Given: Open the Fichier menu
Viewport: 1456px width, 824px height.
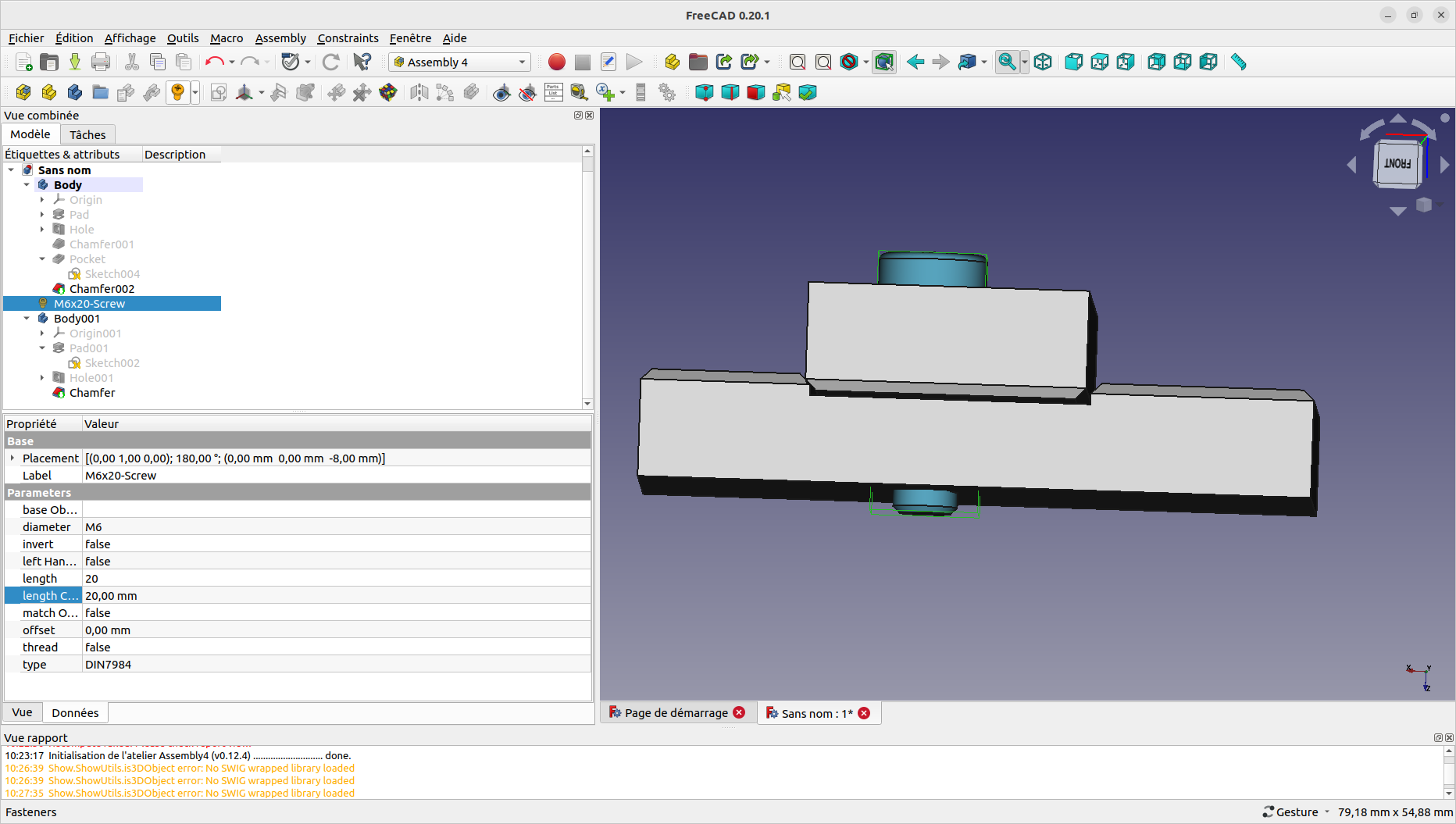Looking at the screenshot, I should click(26, 38).
